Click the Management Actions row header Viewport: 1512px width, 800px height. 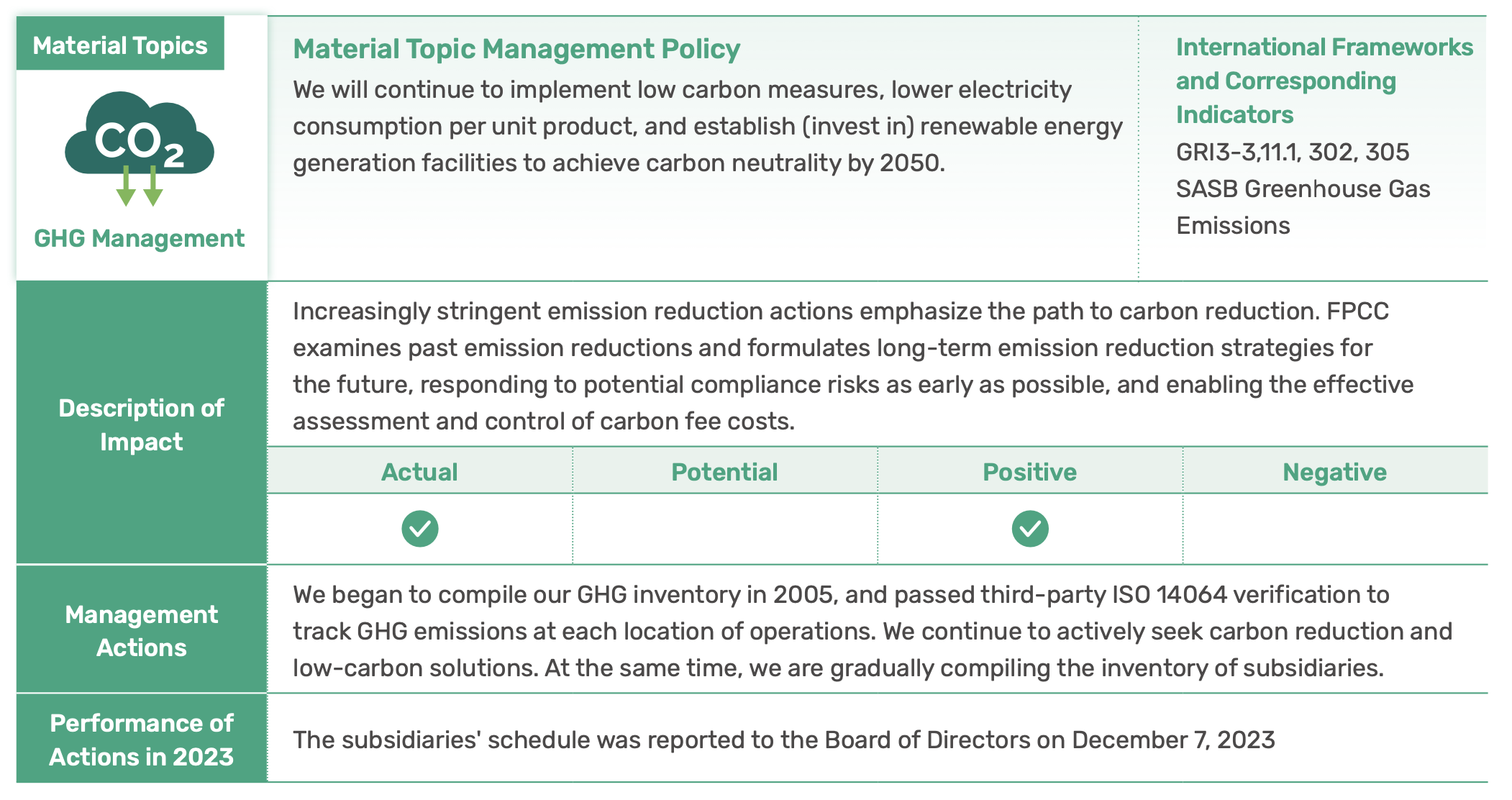pos(142,630)
